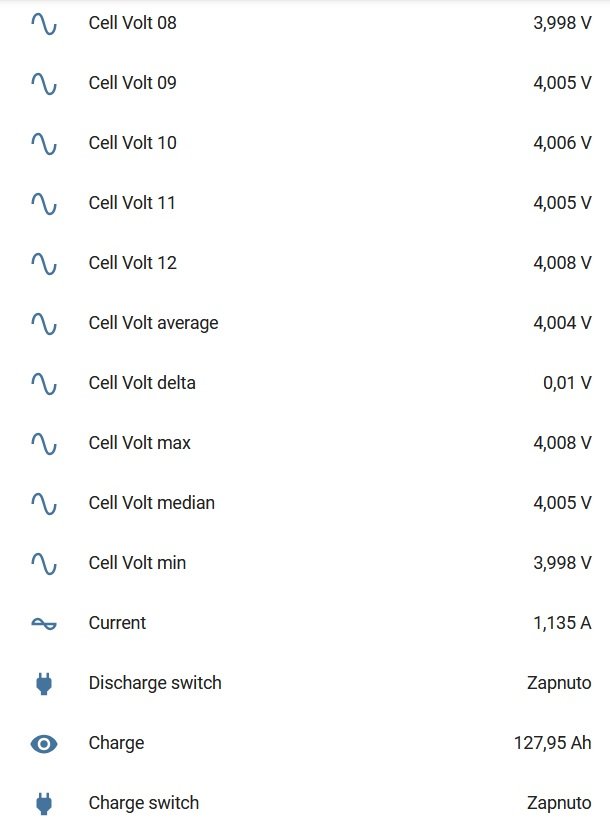
Task: Open the Cell Volt 11 entity row
Action: [132, 203]
